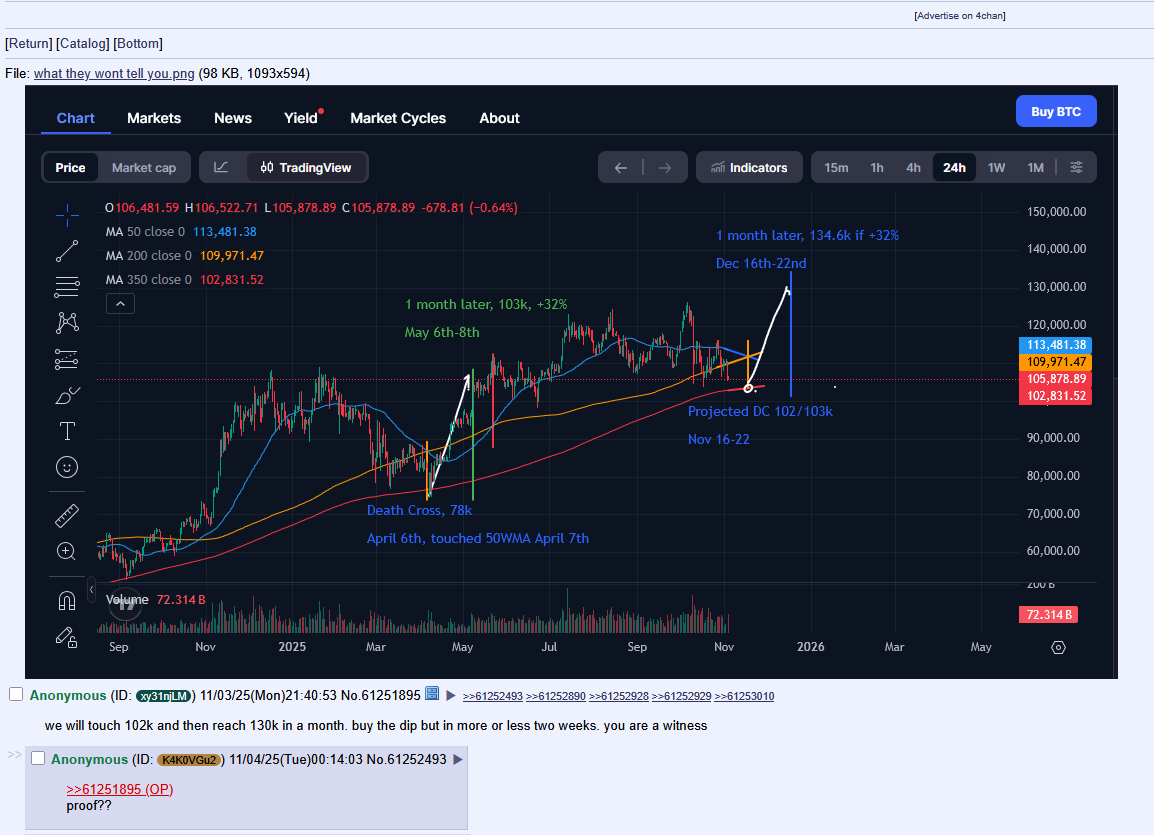This screenshot has height=835, width=1154.
Task: Open the Catalog link
Action: pyautogui.click(x=83, y=43)
